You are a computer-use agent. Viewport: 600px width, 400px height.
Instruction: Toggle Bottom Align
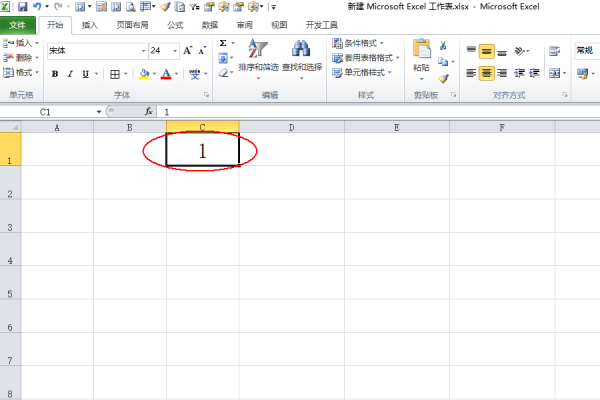click(502, 52)
